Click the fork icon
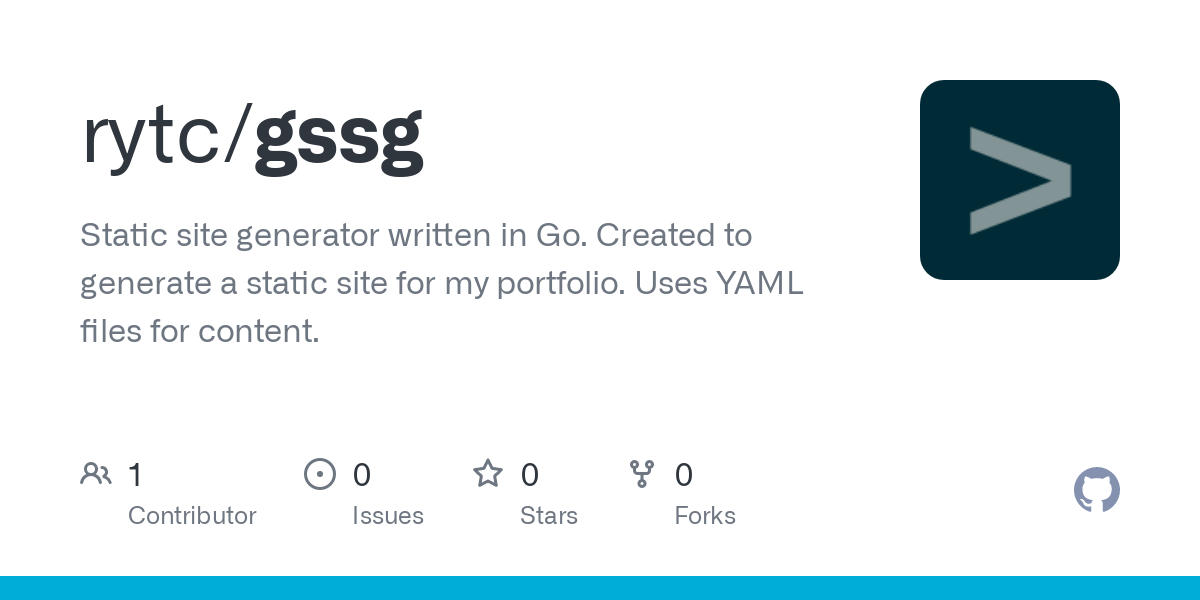This screenshot has height=600, width=1200. 641,474
